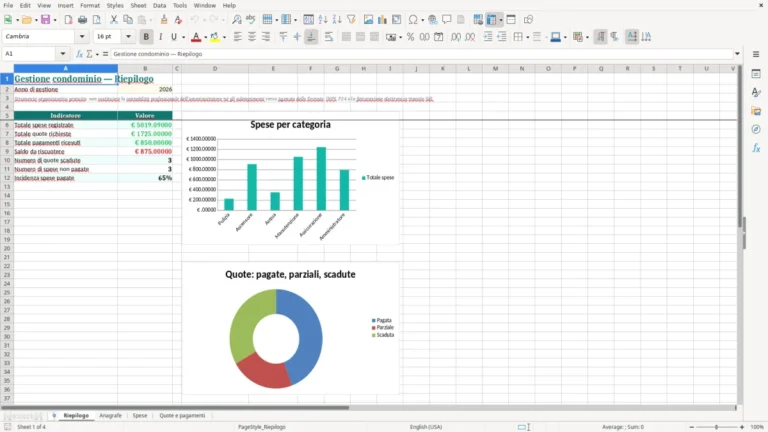Format the cell as percent
The image size is (768, 432).
point(410,37)
